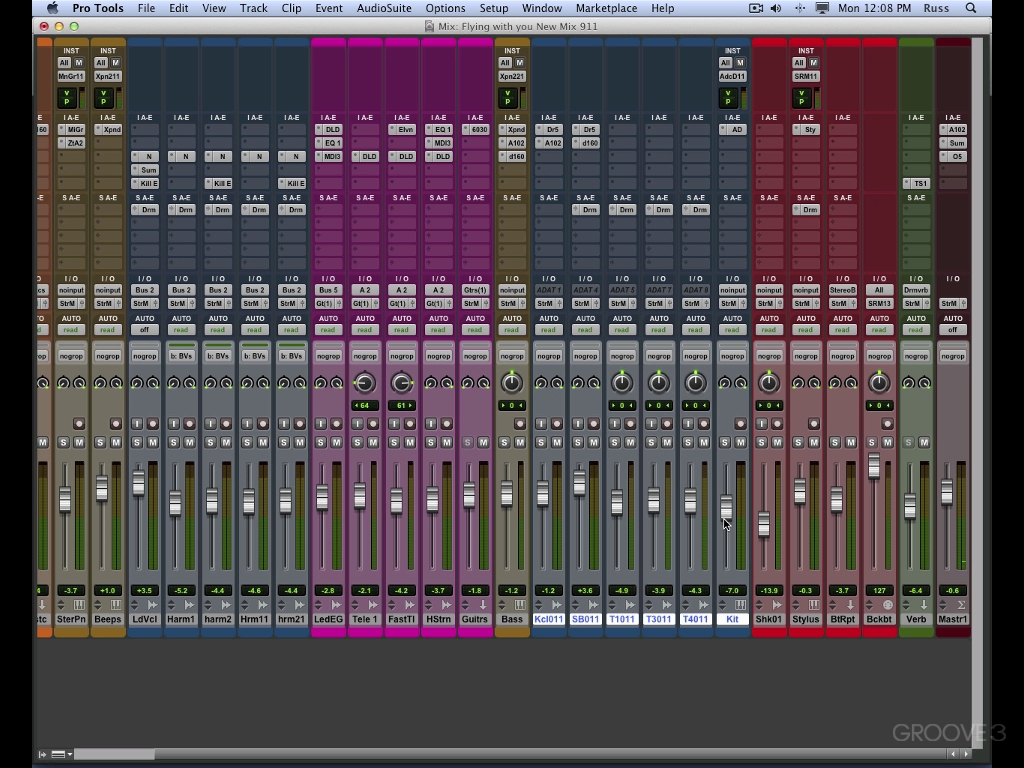Record-enable the Bass track
The image size is (1024, 768).
pos(520,424)
